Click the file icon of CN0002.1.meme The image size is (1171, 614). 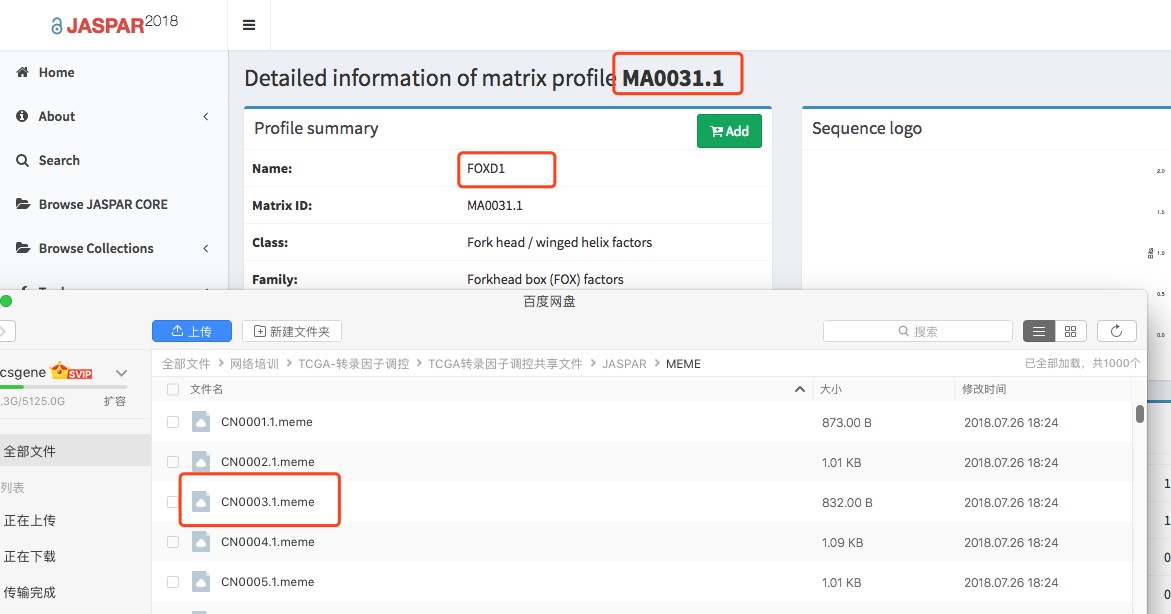201,462
